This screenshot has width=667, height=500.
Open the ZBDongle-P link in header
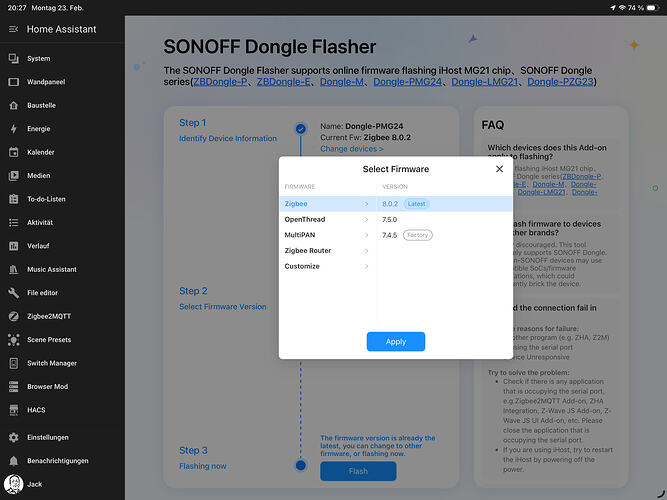point(220,82)
